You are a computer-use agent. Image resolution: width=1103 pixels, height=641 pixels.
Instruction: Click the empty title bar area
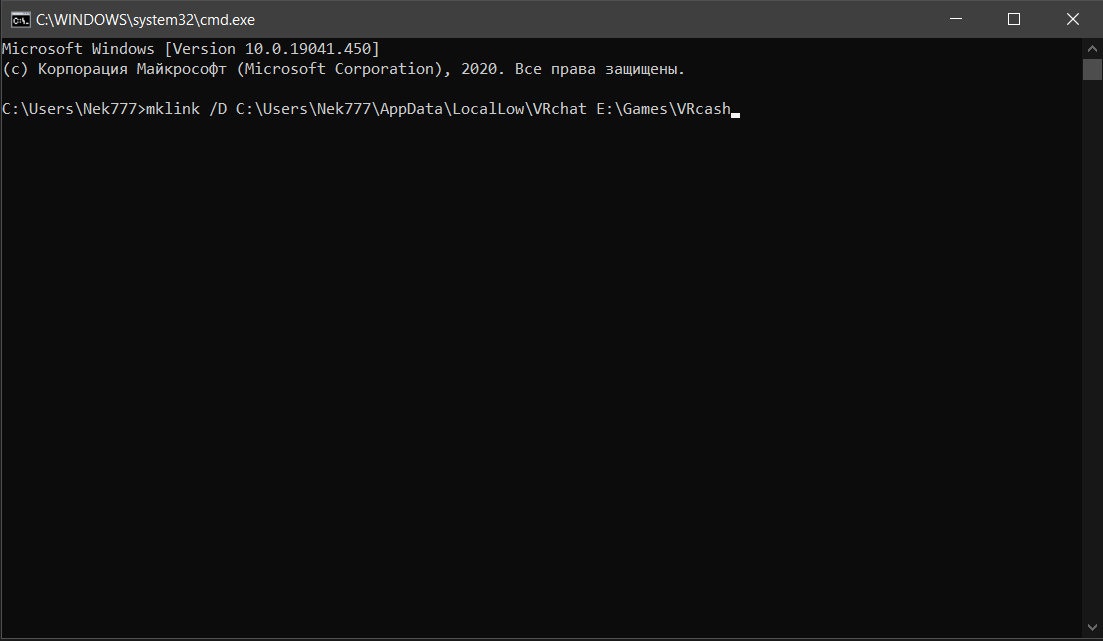click(x=600, y=19)
